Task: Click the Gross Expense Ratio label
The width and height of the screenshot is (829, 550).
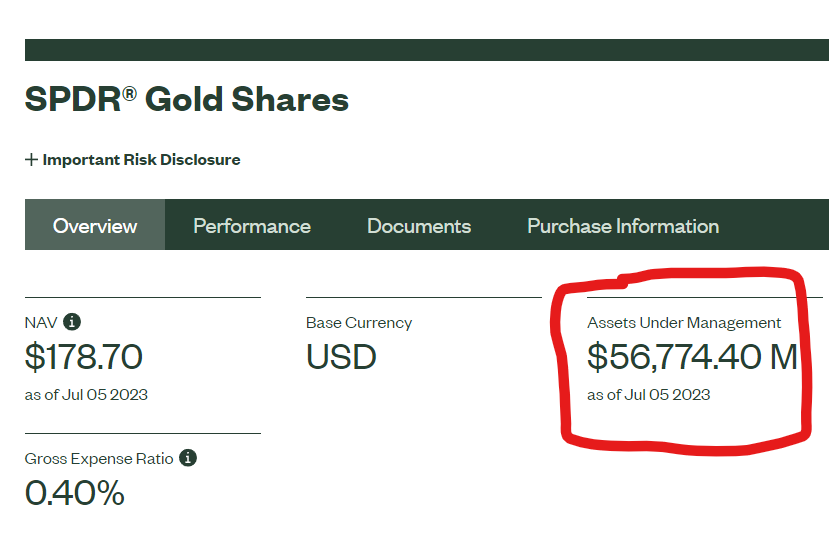Action: coord(99,459)
